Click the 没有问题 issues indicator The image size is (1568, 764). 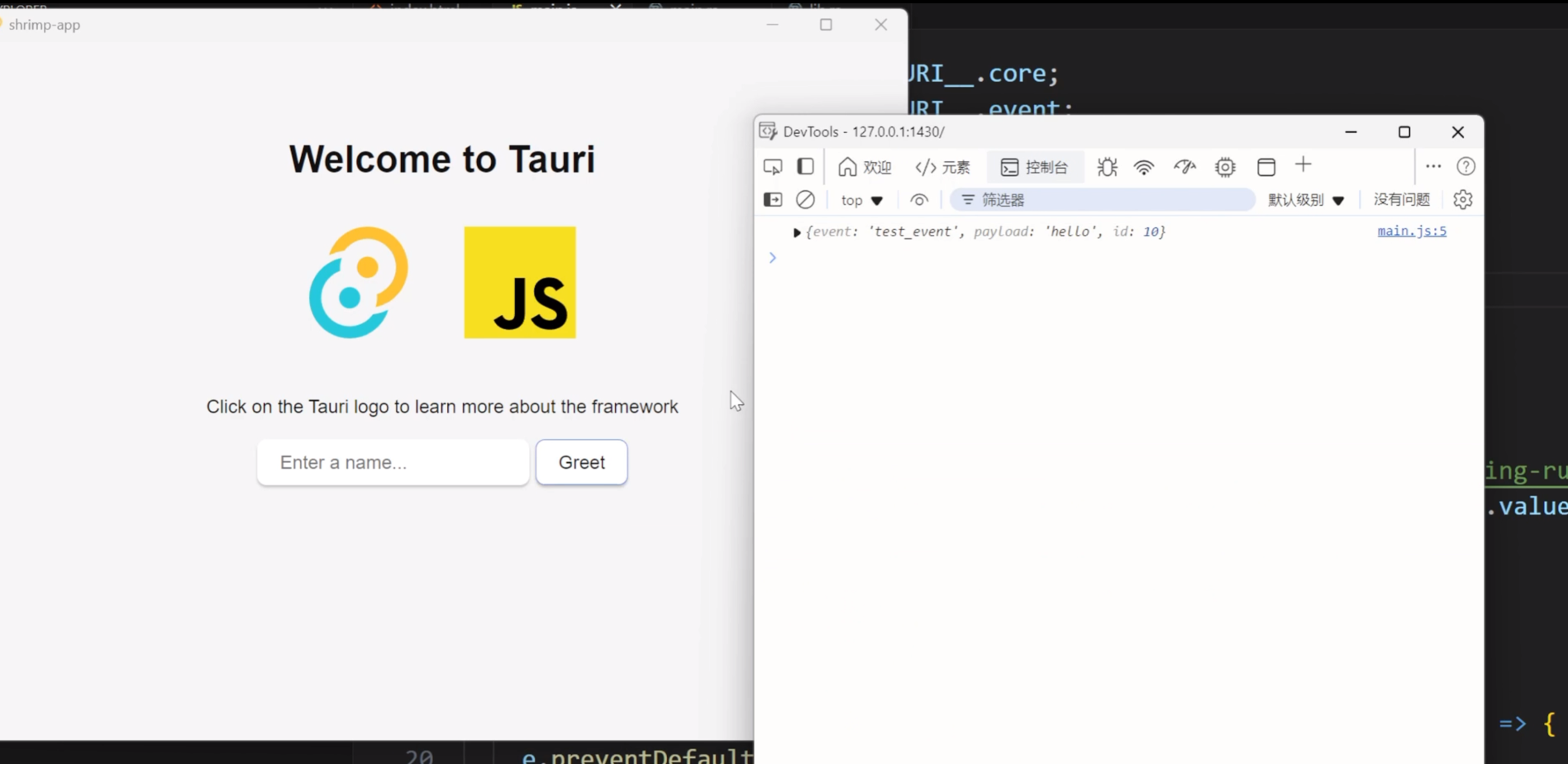(1402, 199)
